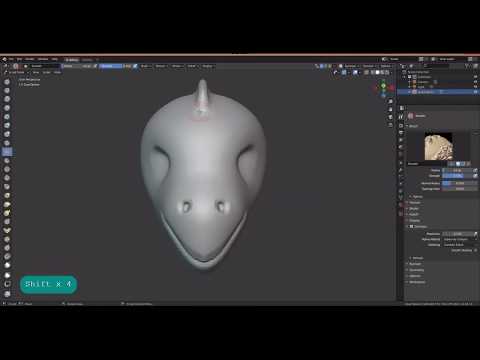Enable the Dyntopo checkbox

[x=411, y=226]
